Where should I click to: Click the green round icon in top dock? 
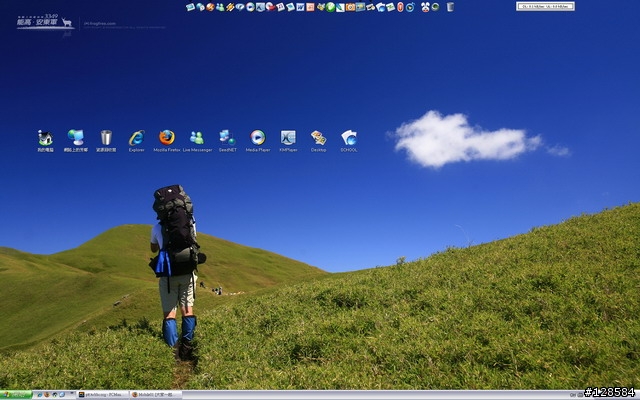330,7
